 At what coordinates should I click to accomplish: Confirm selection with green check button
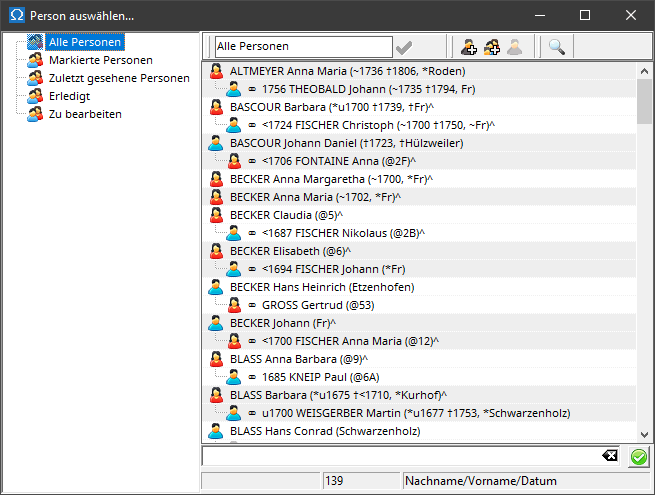[638, 457]
